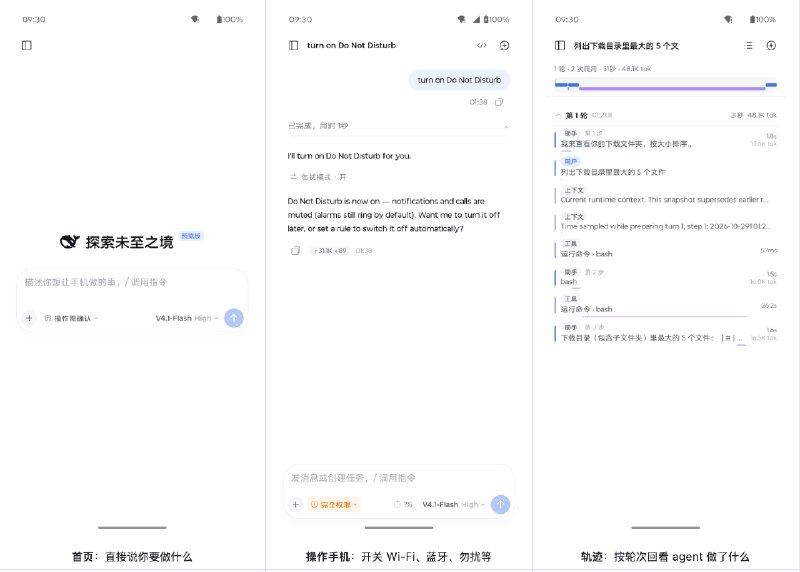
Task: Open the list view icon on trace screen
Action: 748,45
